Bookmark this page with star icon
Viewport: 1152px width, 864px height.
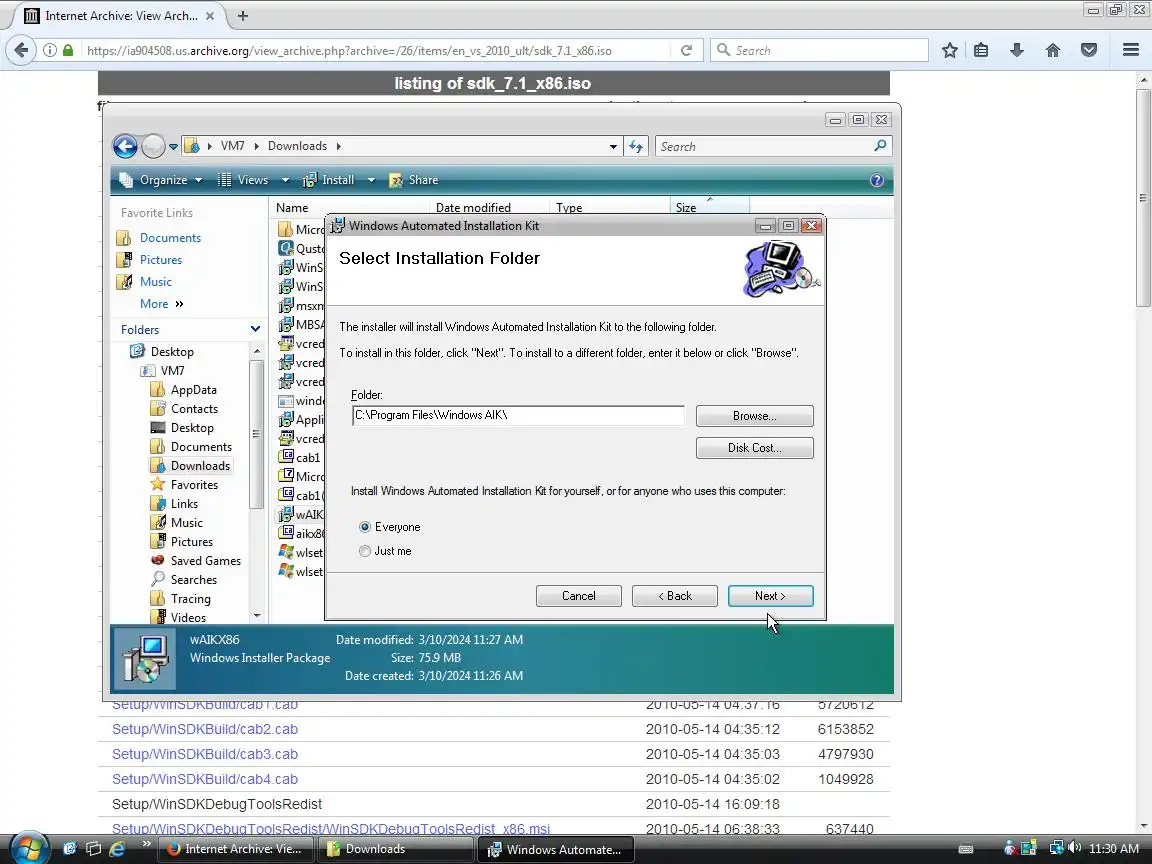pyautogui.click(x=949, y=50)
